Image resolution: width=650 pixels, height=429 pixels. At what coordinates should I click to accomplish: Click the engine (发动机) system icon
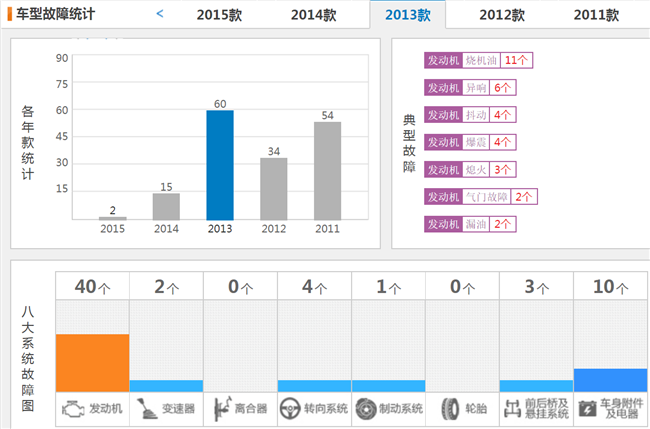click(x=73, y=409)
